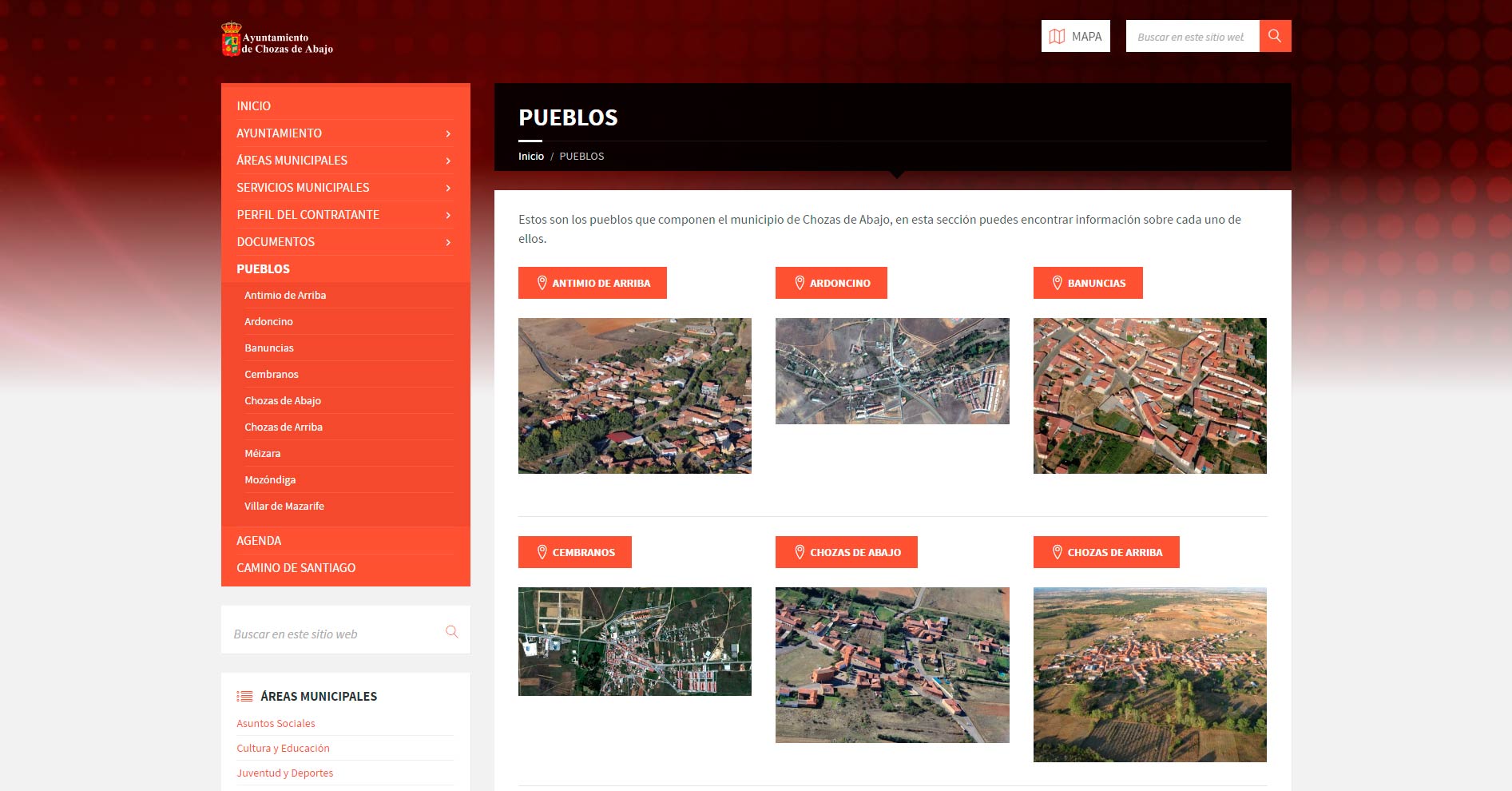Open Antimio de Arriba submenu link
The height and width of the screenshot is (791, 1512).
point(285,295)
